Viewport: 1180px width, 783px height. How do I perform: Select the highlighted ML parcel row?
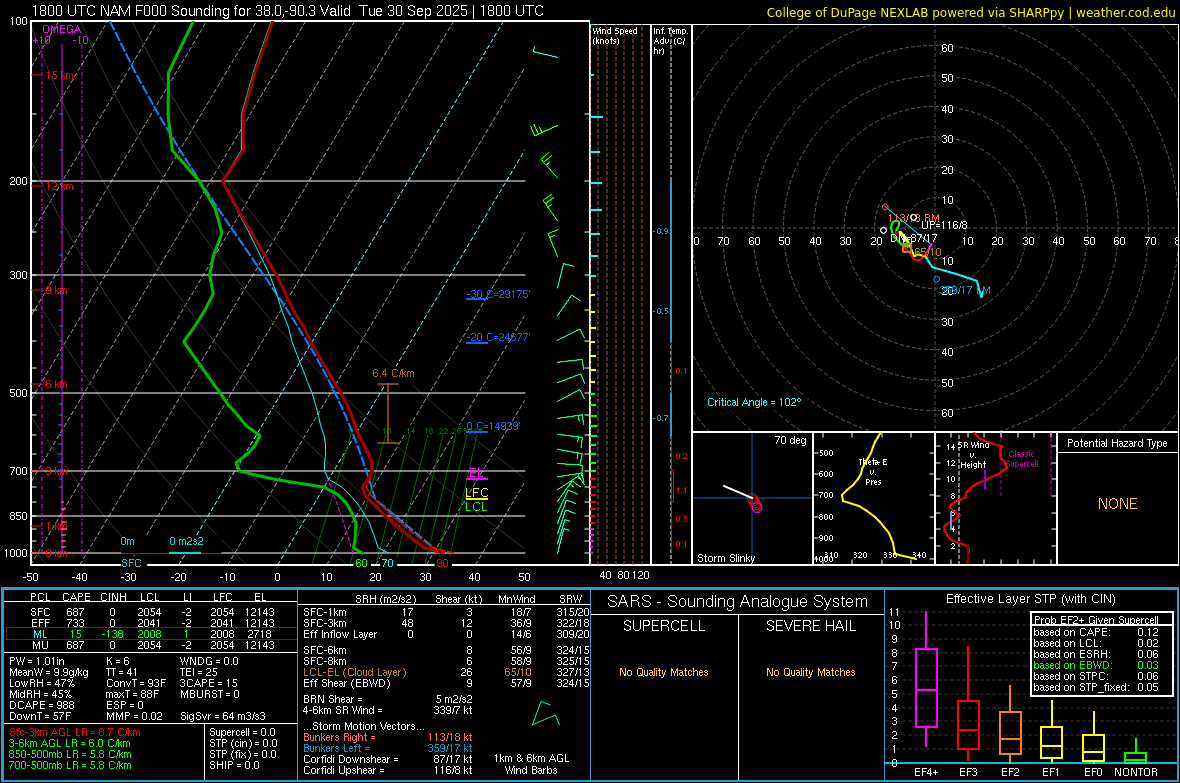152,634
